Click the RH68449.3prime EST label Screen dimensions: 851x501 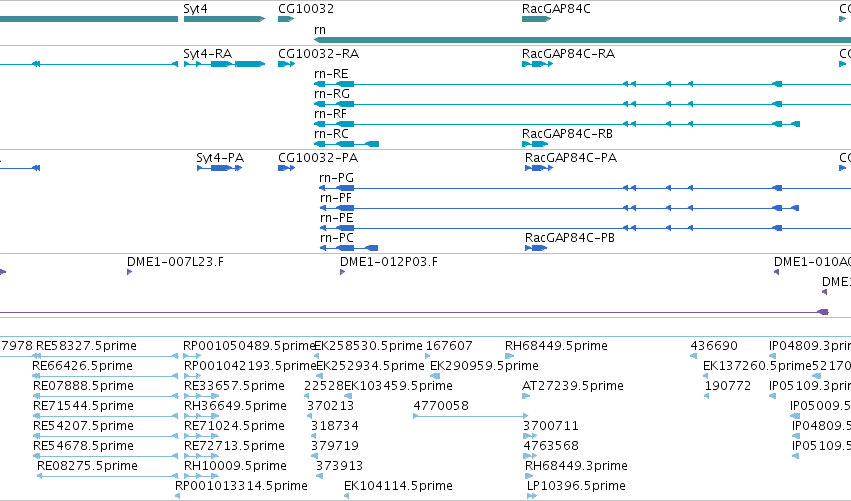coord(576,467)
